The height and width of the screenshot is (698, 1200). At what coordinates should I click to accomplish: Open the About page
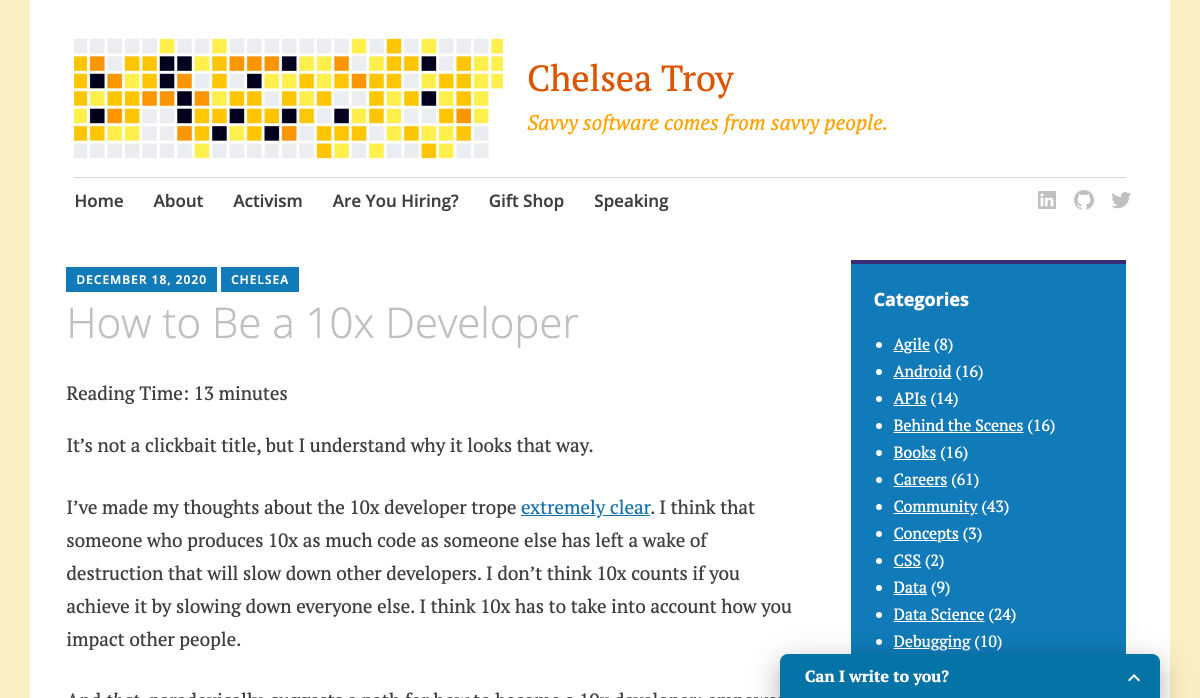[178, 201]
